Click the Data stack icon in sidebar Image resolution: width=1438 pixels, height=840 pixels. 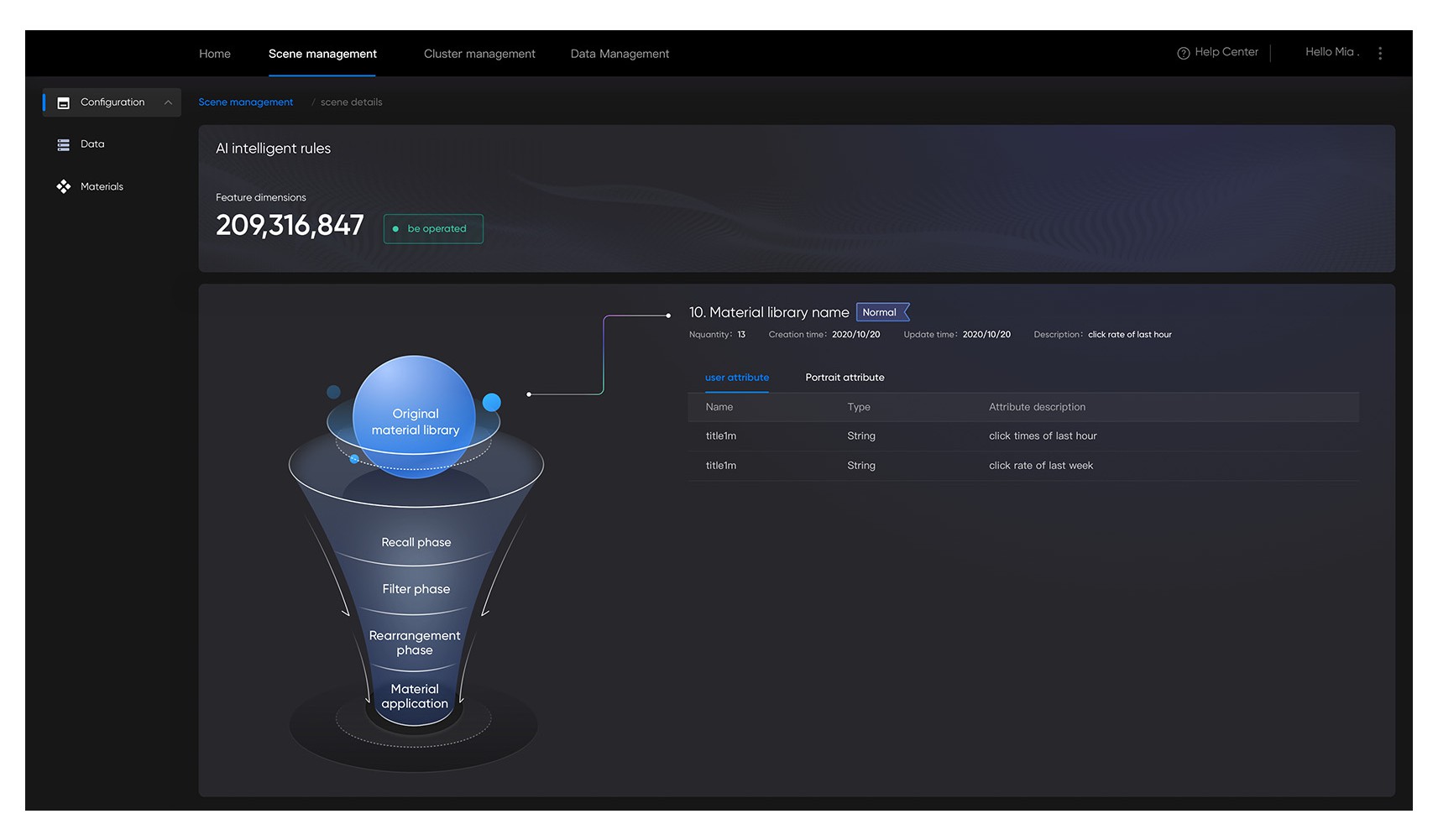click(63, 144)
